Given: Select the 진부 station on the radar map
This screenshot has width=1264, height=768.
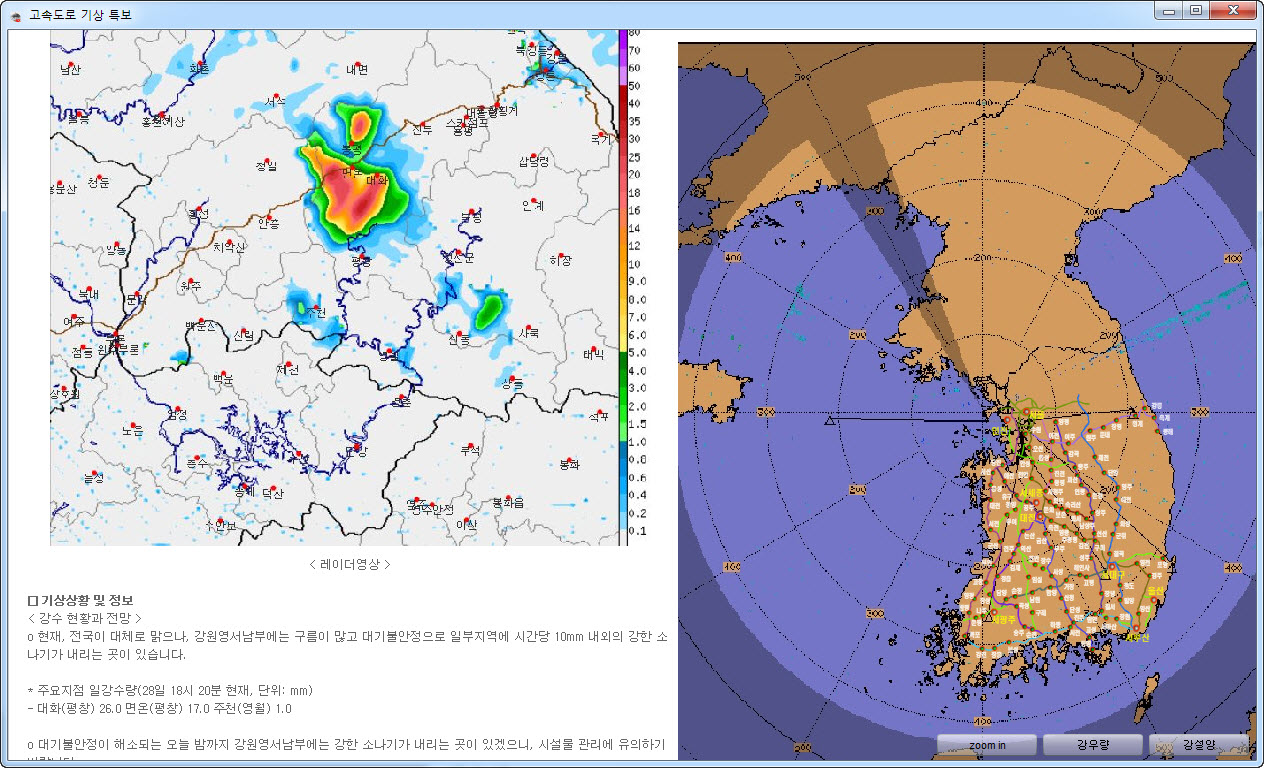Looking at the screenshot, I should (422, 129).
